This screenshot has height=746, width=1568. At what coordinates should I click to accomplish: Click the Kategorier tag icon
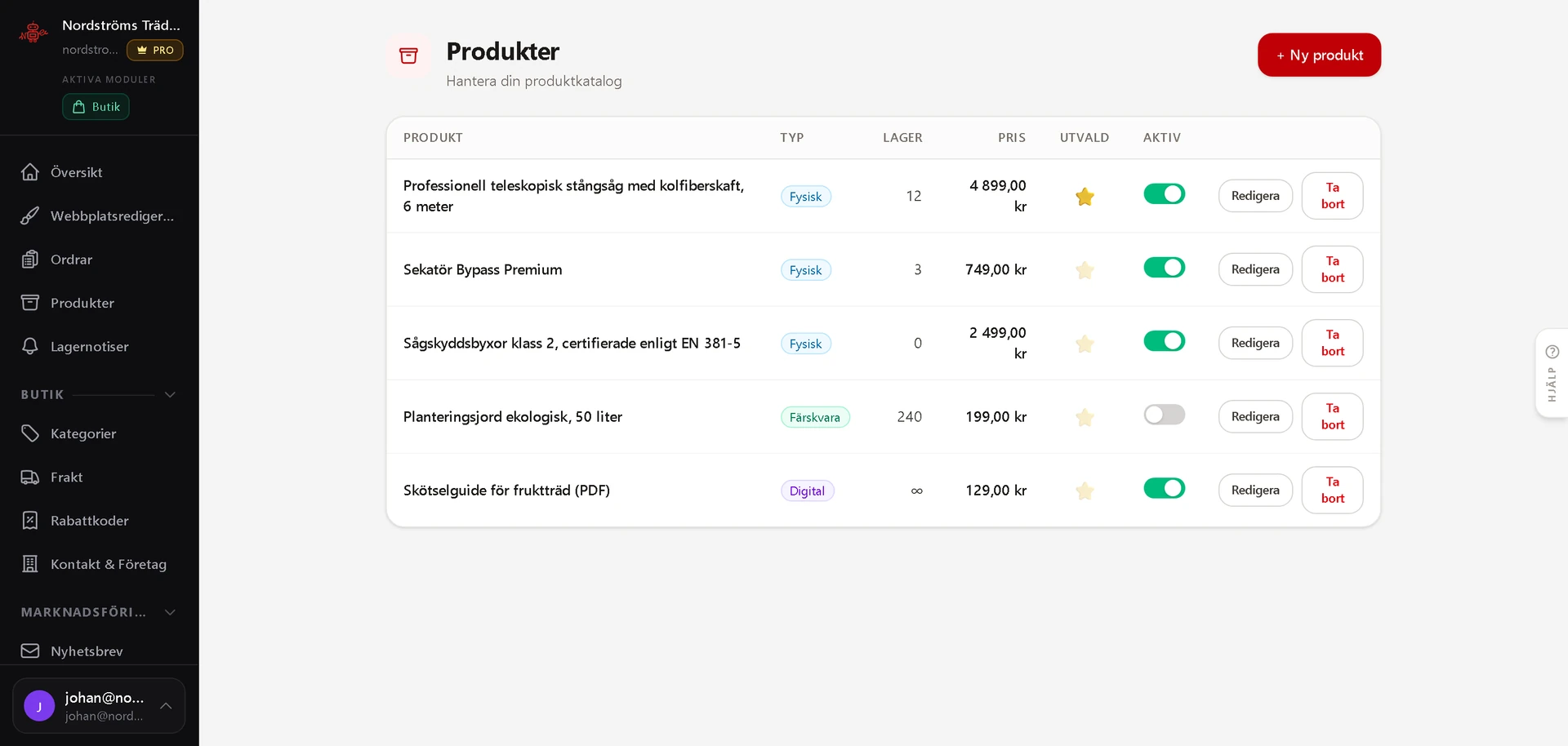point(30,433)
